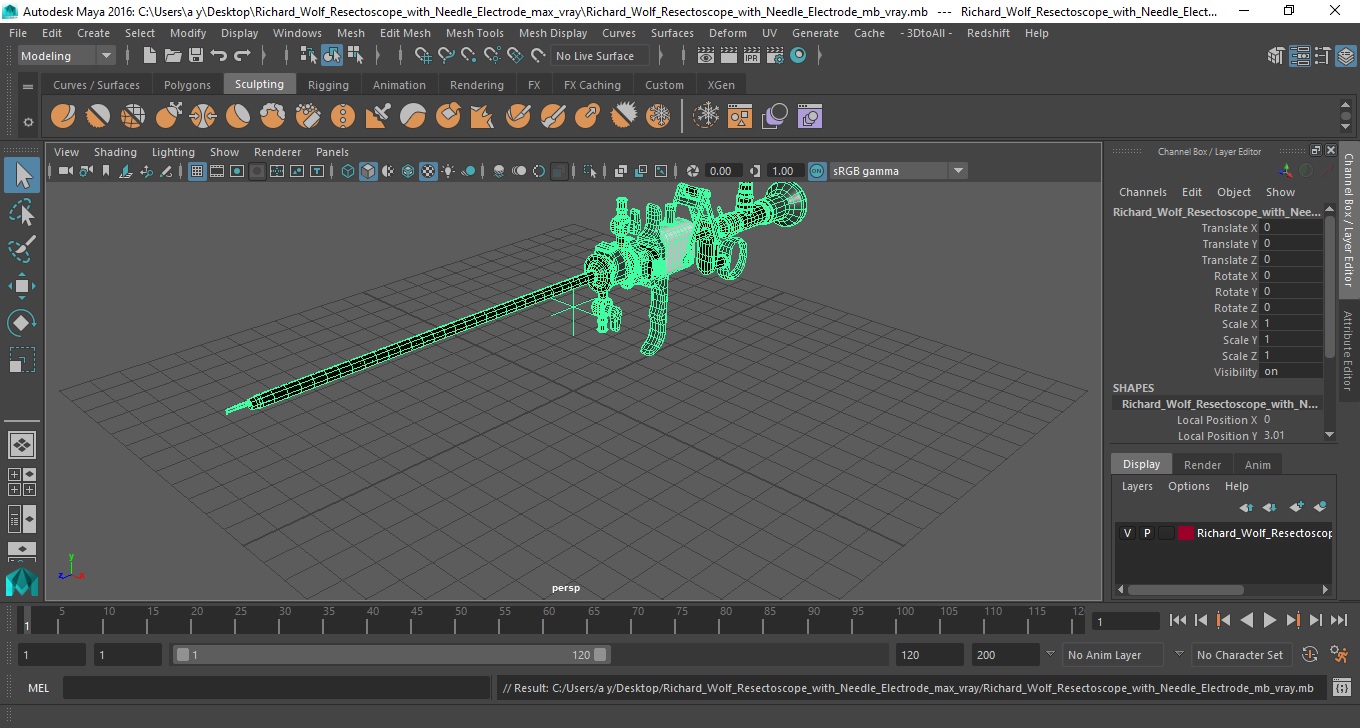Viewport: 1360px width, 728px height.
Task: Click the Channels menu in Channel Box
Action: coord(1142,192)
